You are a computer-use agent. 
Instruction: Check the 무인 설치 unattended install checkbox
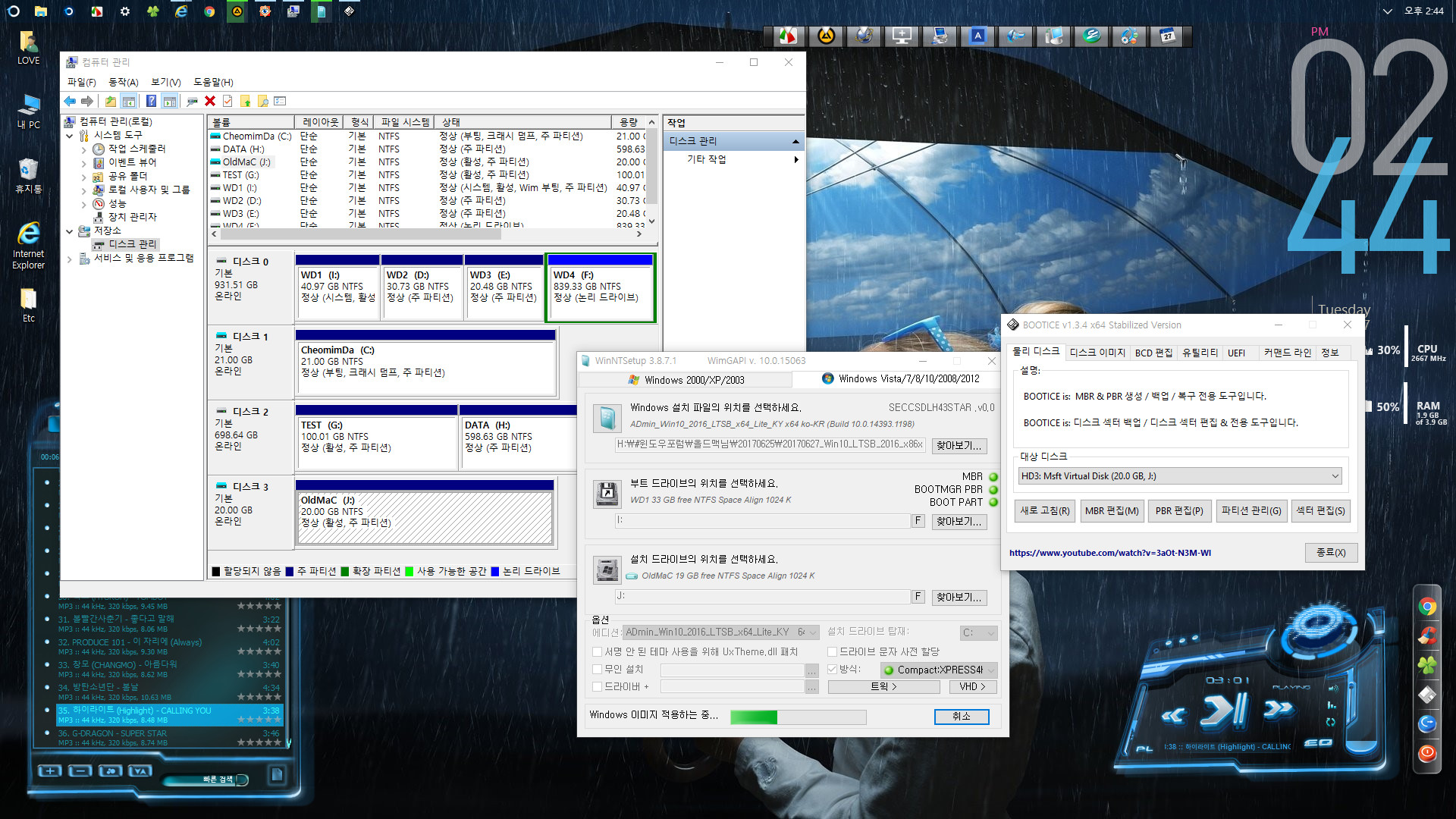pyautogui.click(x=598, y=669)
